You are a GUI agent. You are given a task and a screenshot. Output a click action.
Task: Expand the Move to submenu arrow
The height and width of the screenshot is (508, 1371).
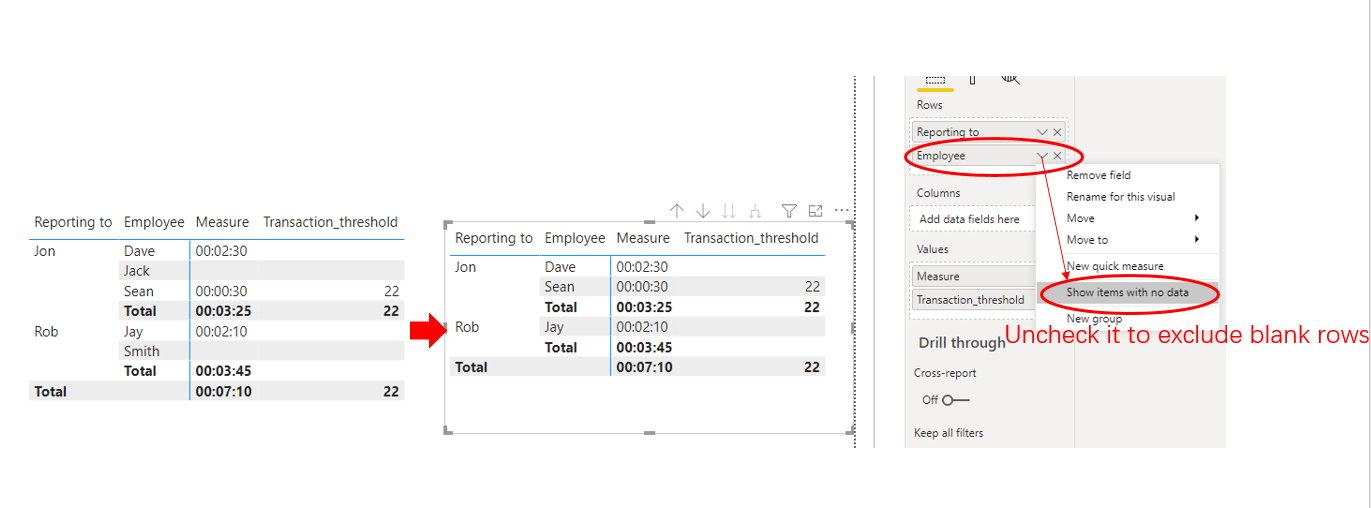[1197, 240]
